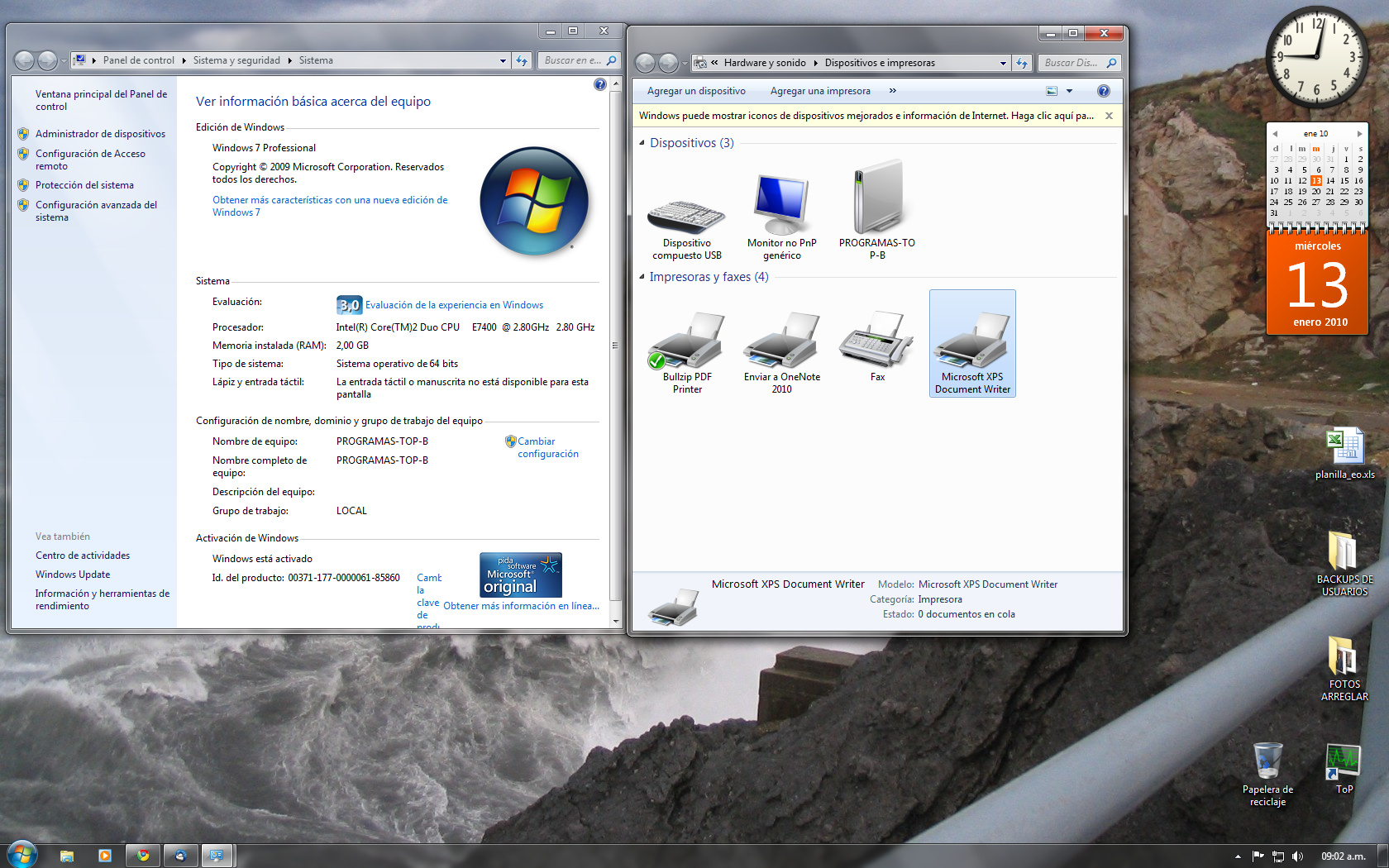
Task: Click Agregar una impresora in toolbar
Action: pos(820,91)
